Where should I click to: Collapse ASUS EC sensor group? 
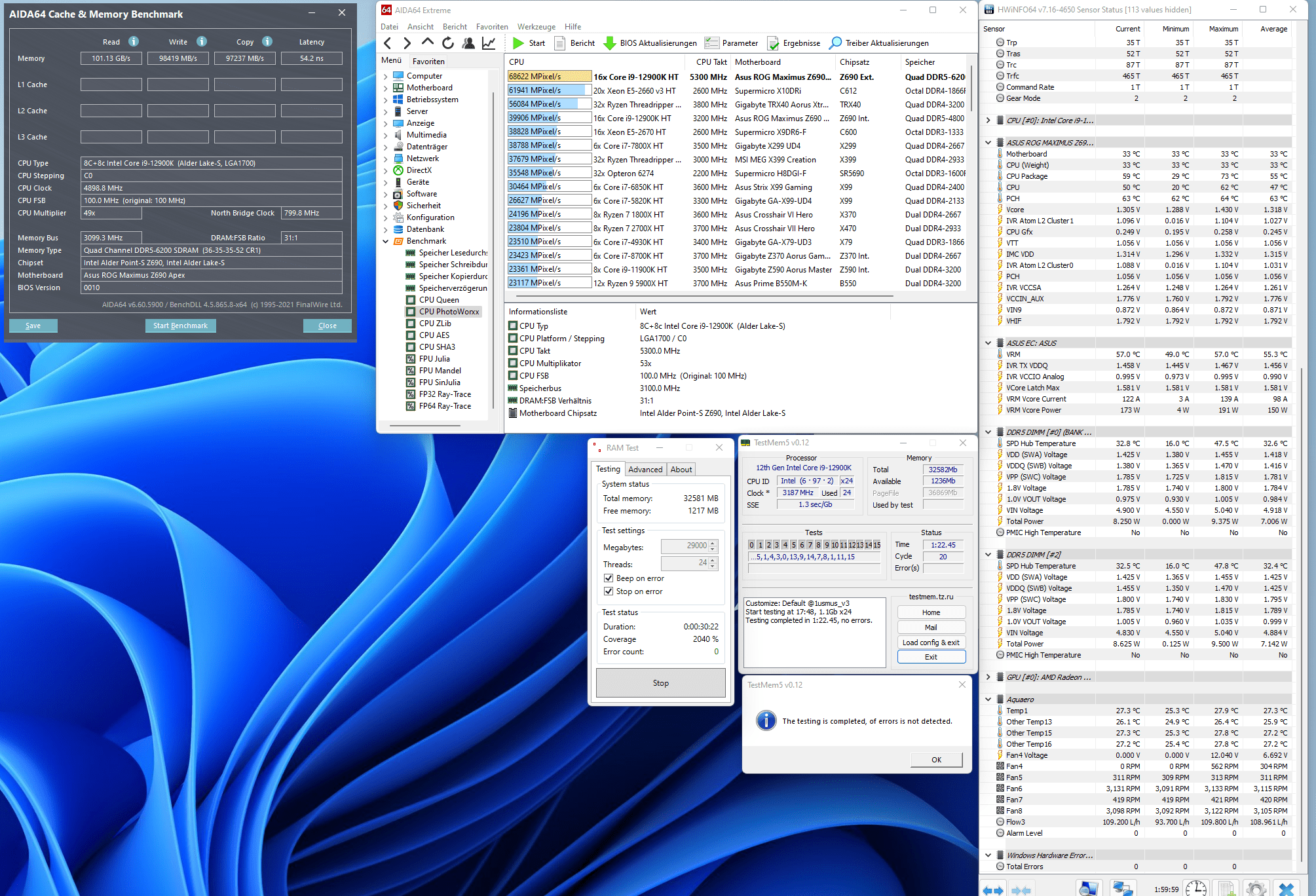pos(988,343)
